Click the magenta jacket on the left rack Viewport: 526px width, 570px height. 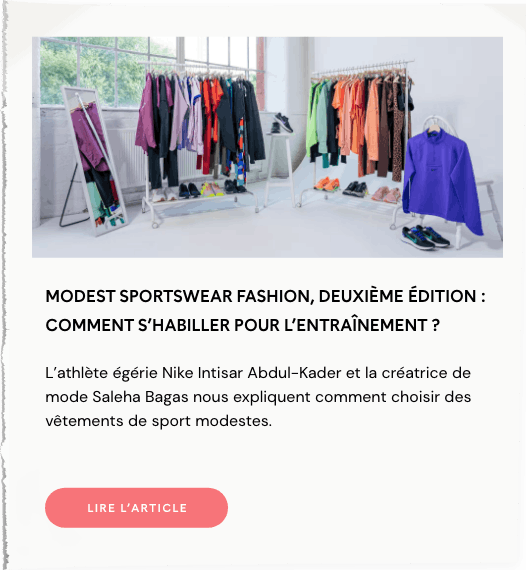[x=145, y=115]
